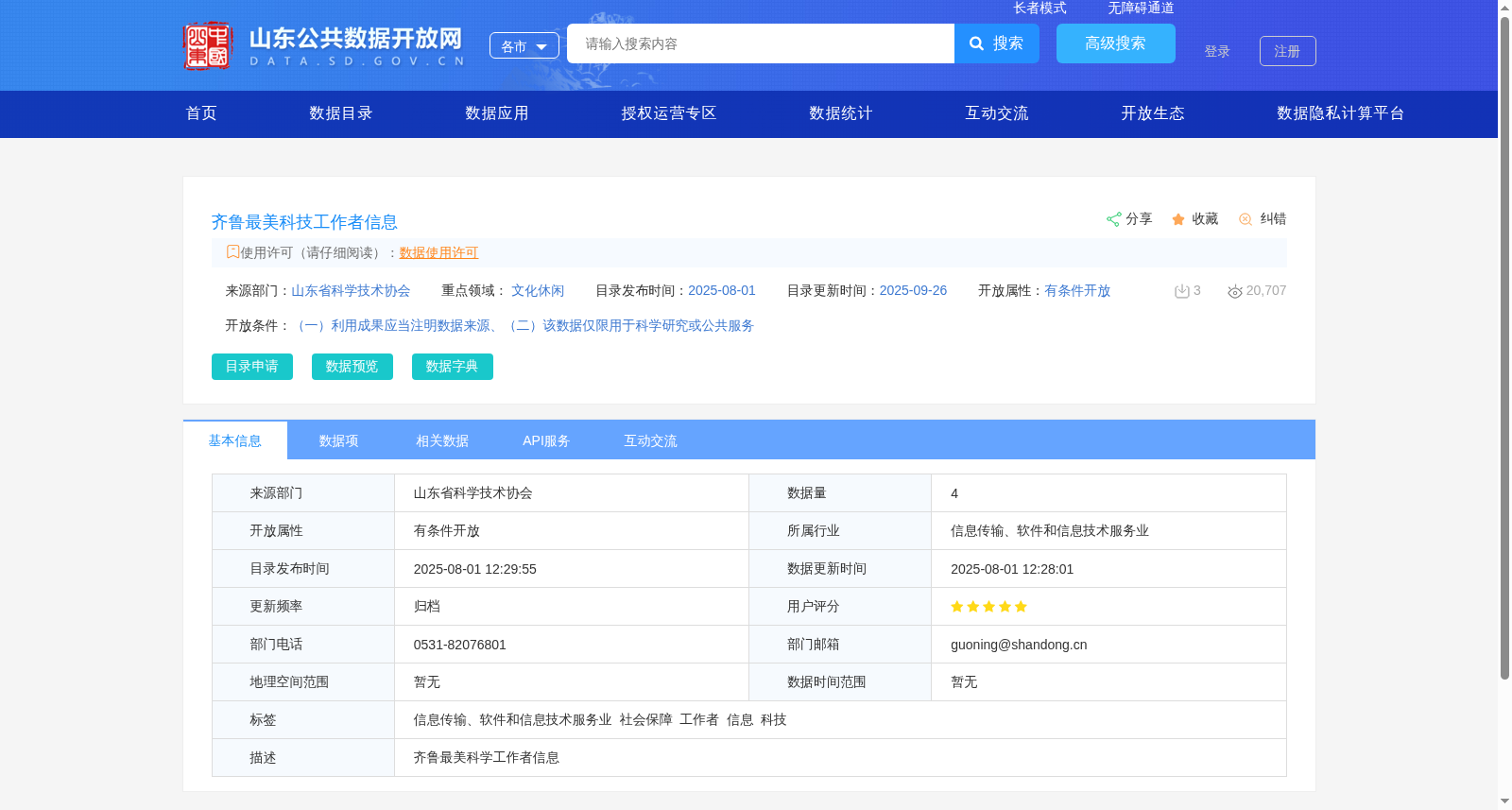The width and height of the screenshot is (1512, 810).
Task: Click the 注册 register button
Action: [x=1288, y=51]
